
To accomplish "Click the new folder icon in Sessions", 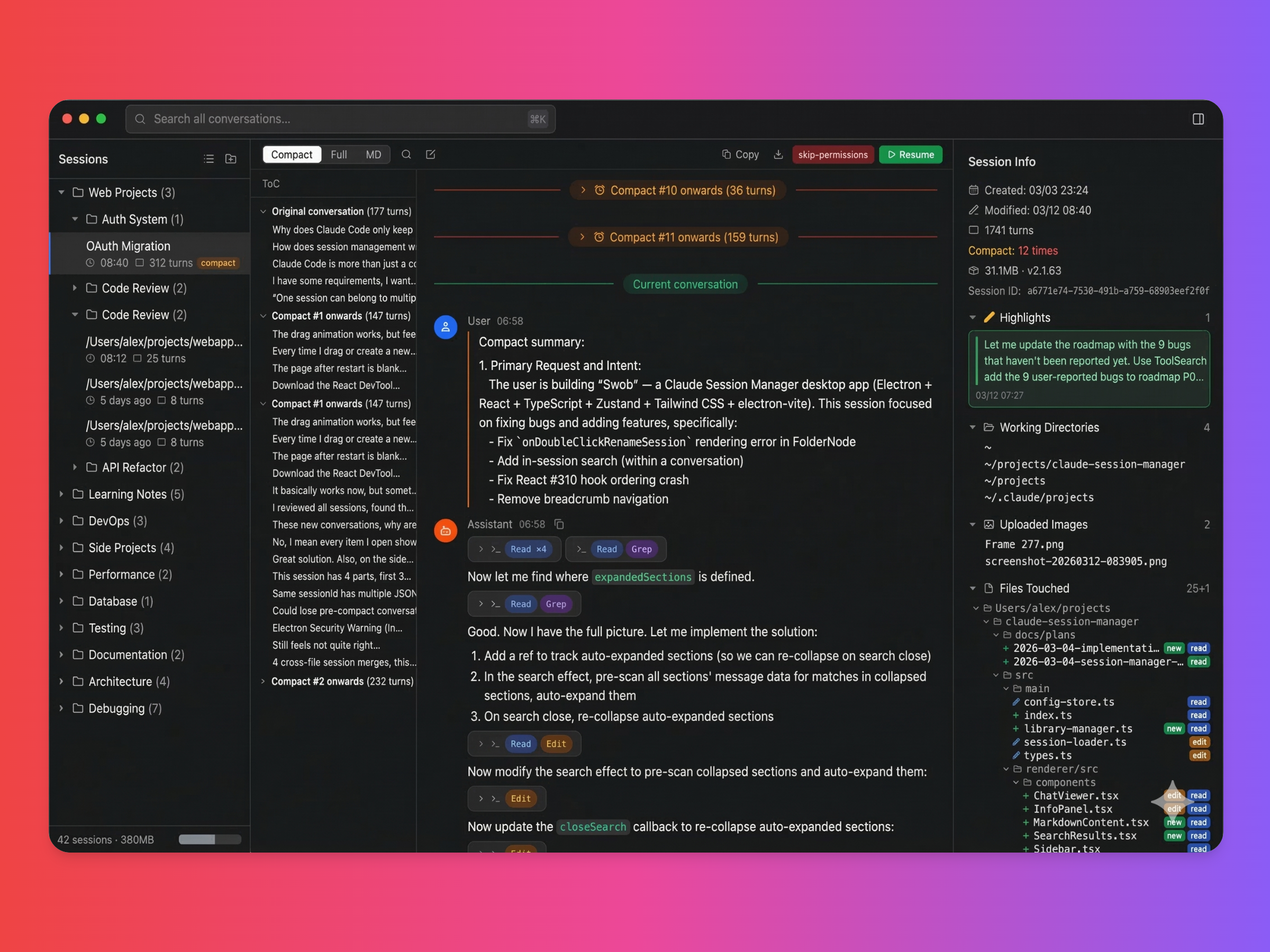I will tap(231, 159).
